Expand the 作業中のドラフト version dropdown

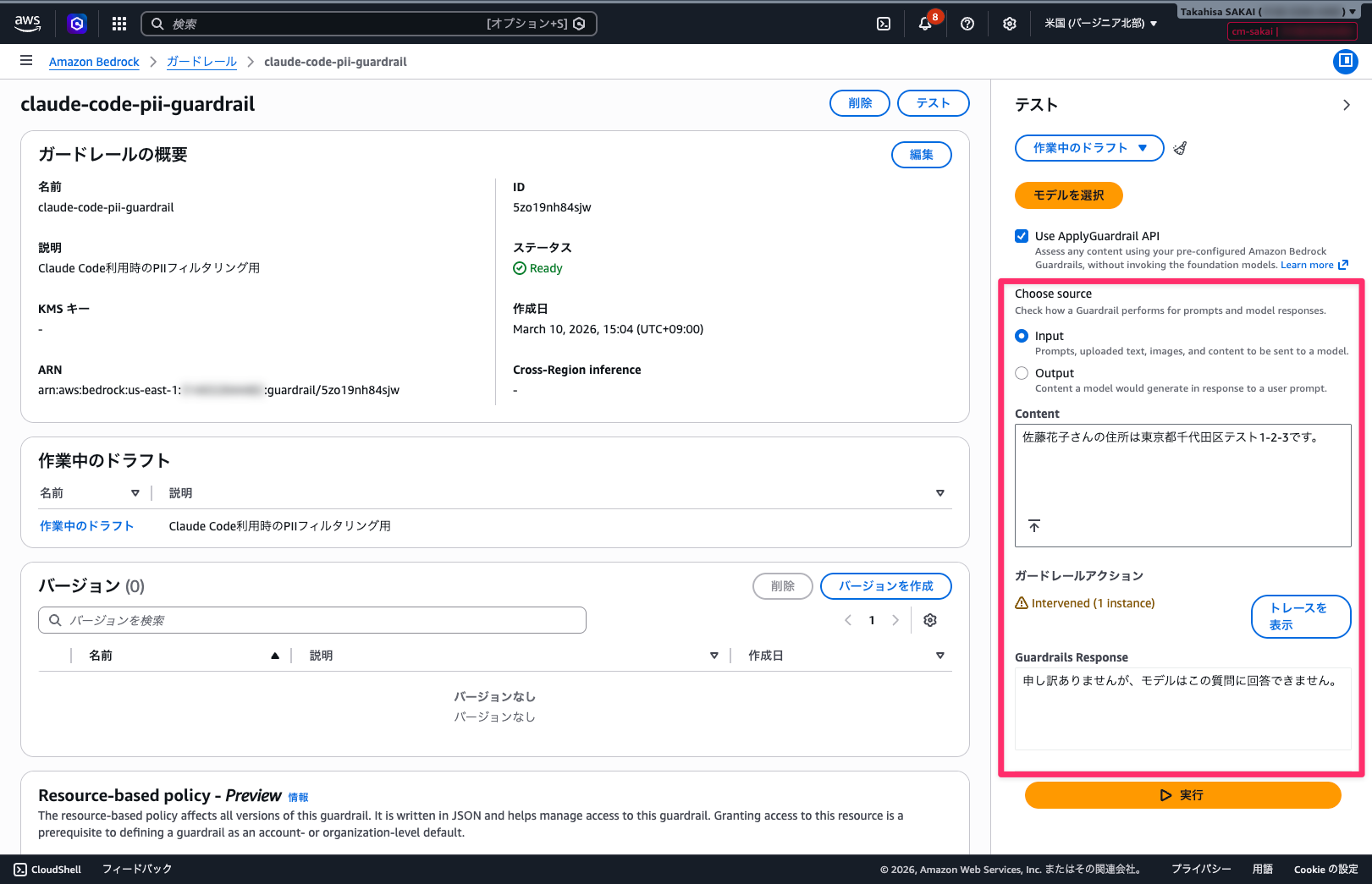tap(1088, 148)
